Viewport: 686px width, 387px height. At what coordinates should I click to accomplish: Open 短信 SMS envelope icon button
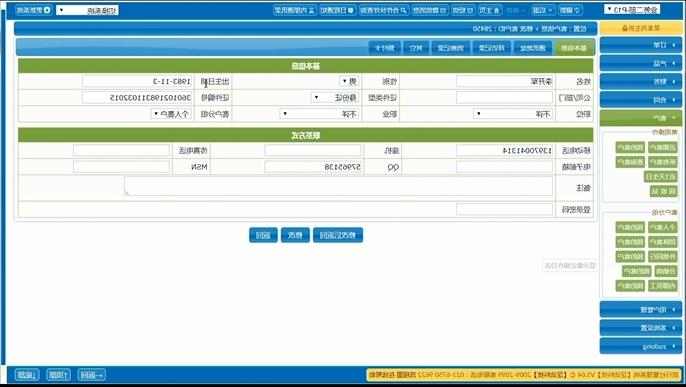[463, 10]
